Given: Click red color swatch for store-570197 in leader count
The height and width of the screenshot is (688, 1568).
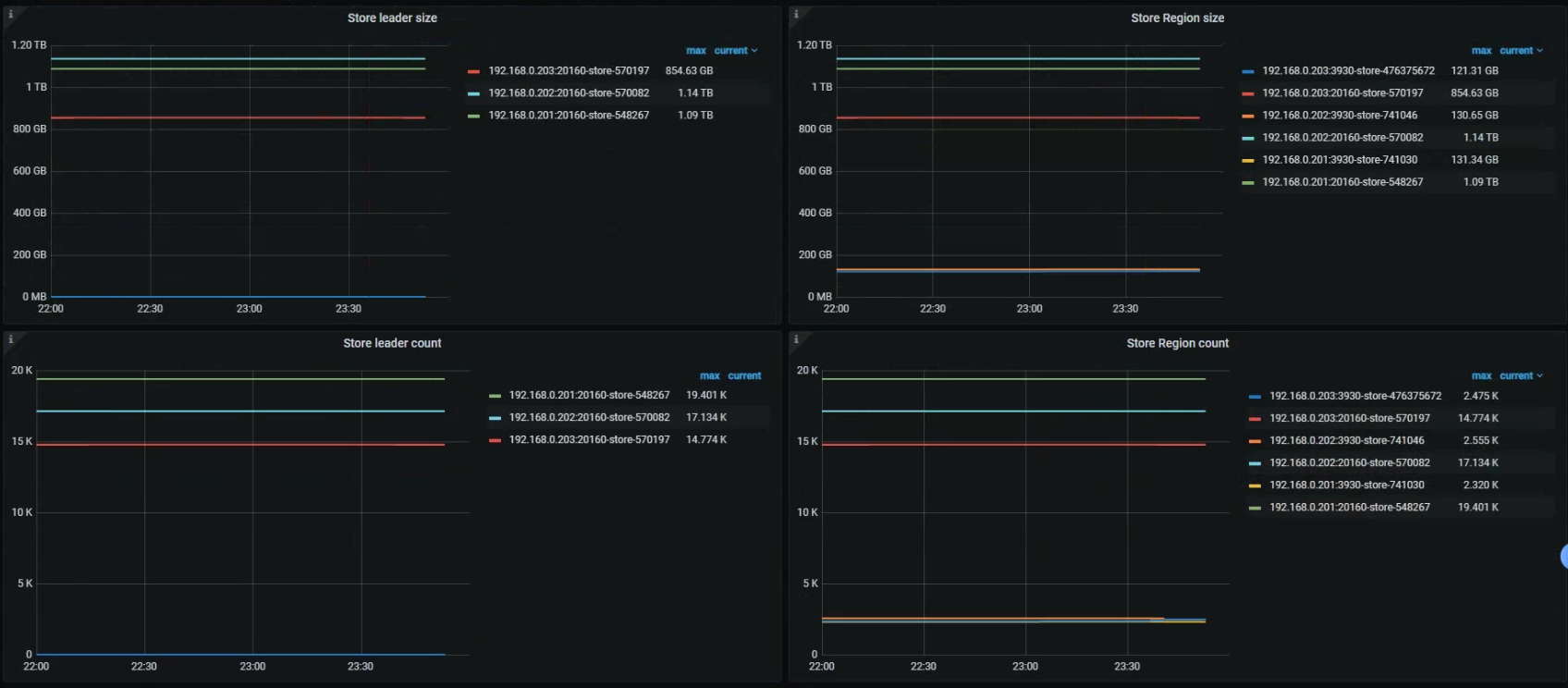Looking at the screenshot, I should 495,440.
